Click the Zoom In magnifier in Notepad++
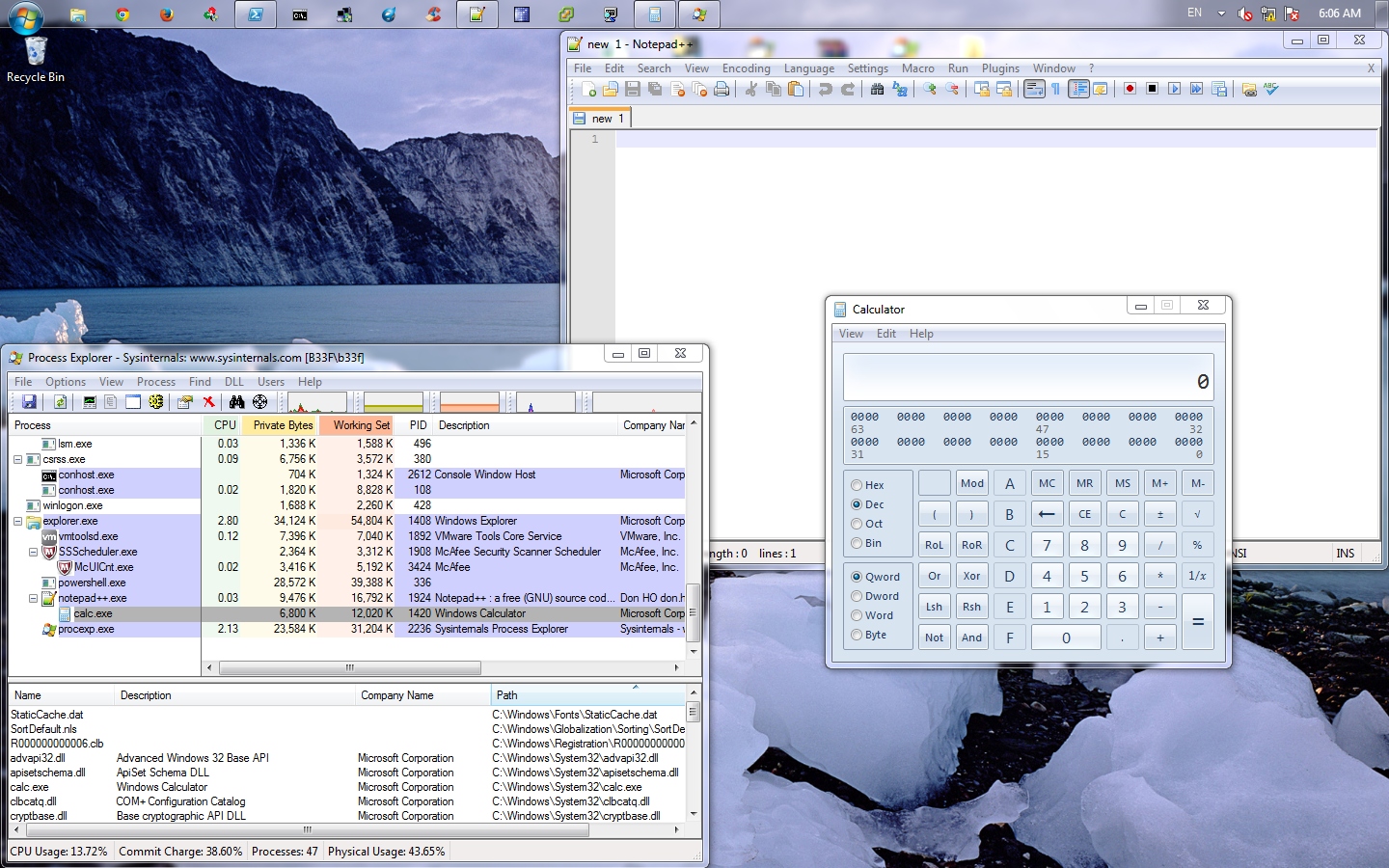Screen dimensions: 1389x868 (930, 90)
